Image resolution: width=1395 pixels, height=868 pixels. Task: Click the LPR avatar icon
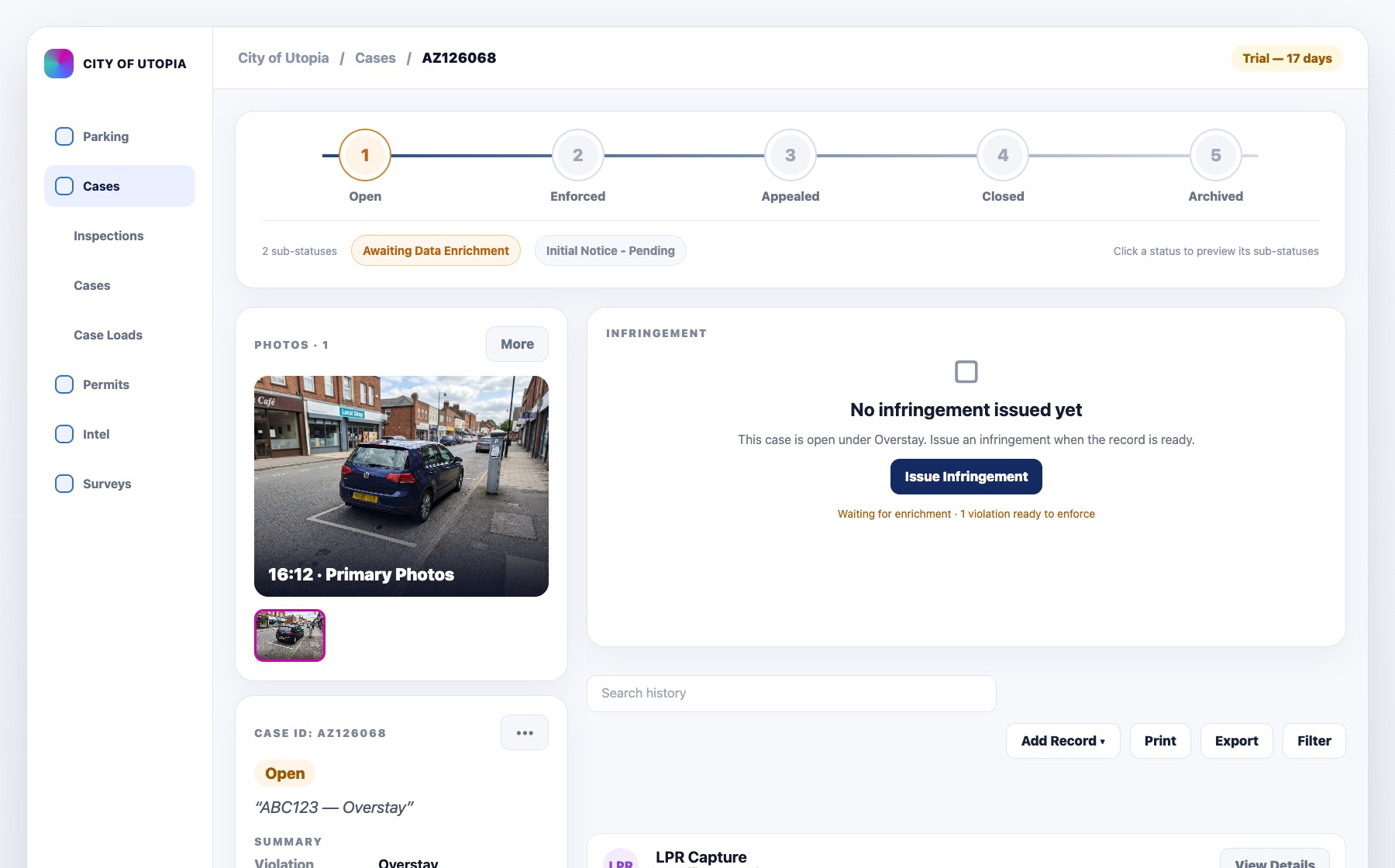pyautogui.click(x=621, y=858)
